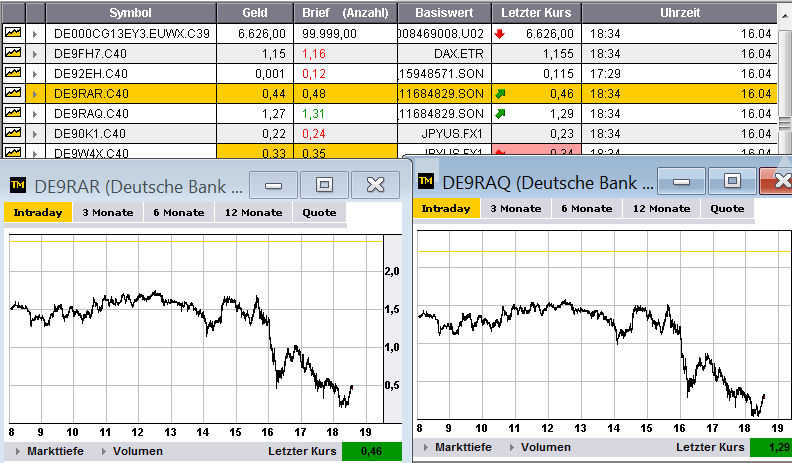Maximize the DE9RAR chart window

click(324, 185)
